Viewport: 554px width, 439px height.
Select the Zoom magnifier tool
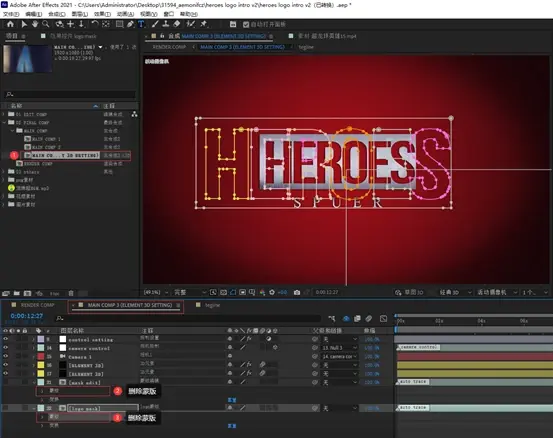(x=46, y=24)
